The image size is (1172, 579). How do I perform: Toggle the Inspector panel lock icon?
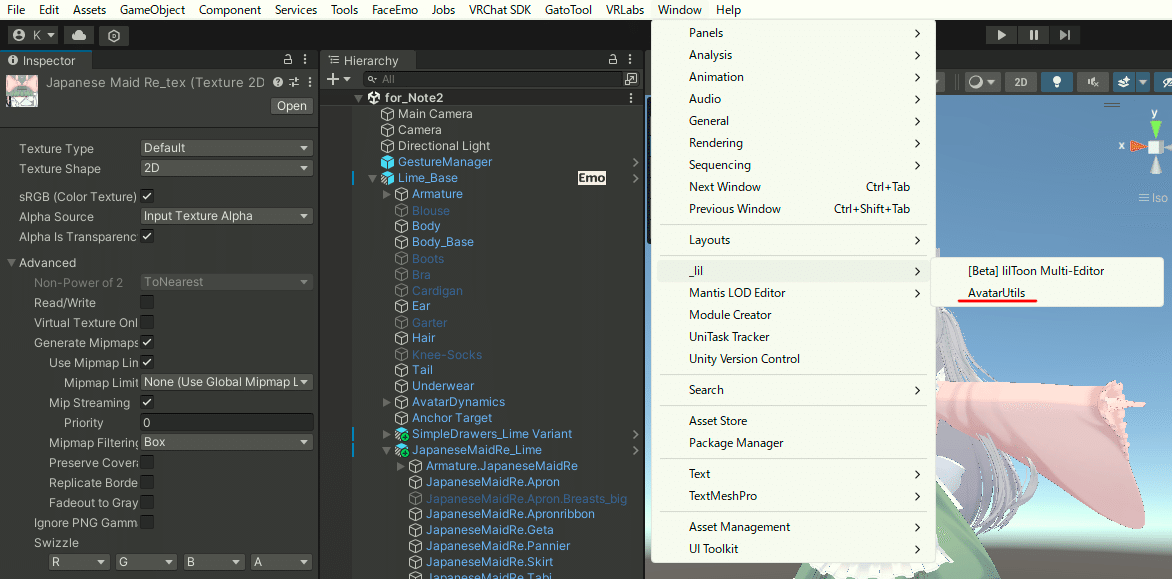click(x=288, y=60)
